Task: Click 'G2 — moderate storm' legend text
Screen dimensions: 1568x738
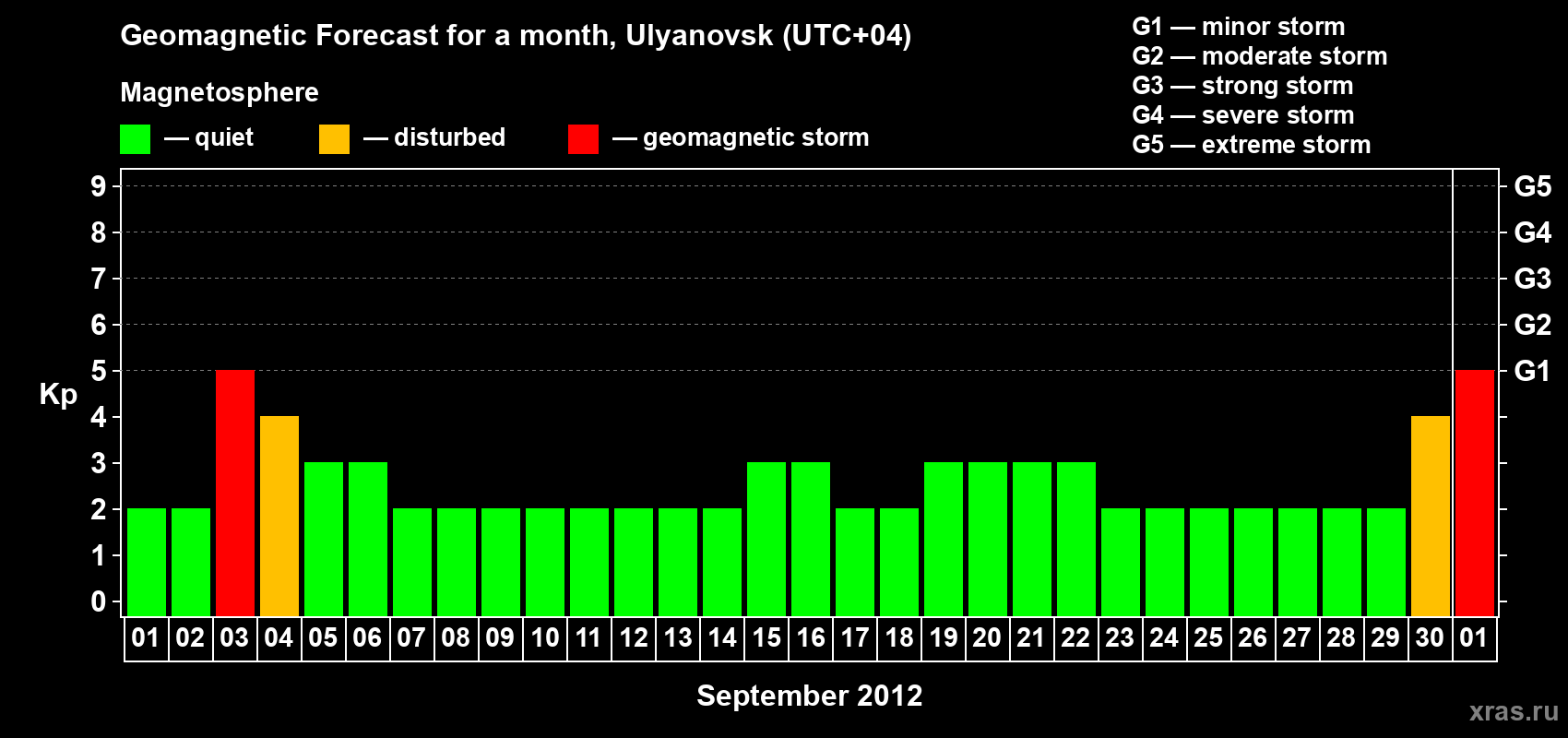Action: (1260, 56)
